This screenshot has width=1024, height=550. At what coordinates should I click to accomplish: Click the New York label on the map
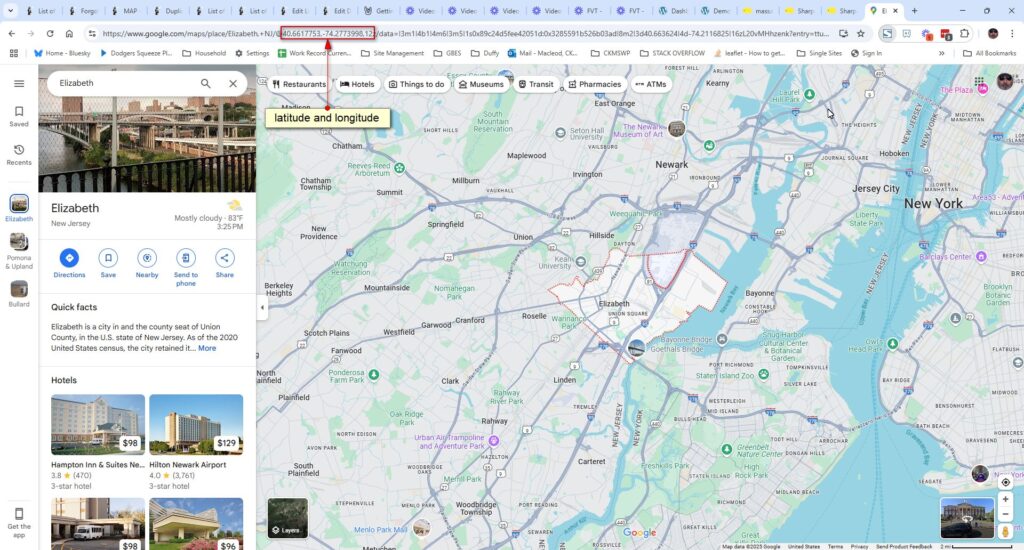tap(933, 203)
